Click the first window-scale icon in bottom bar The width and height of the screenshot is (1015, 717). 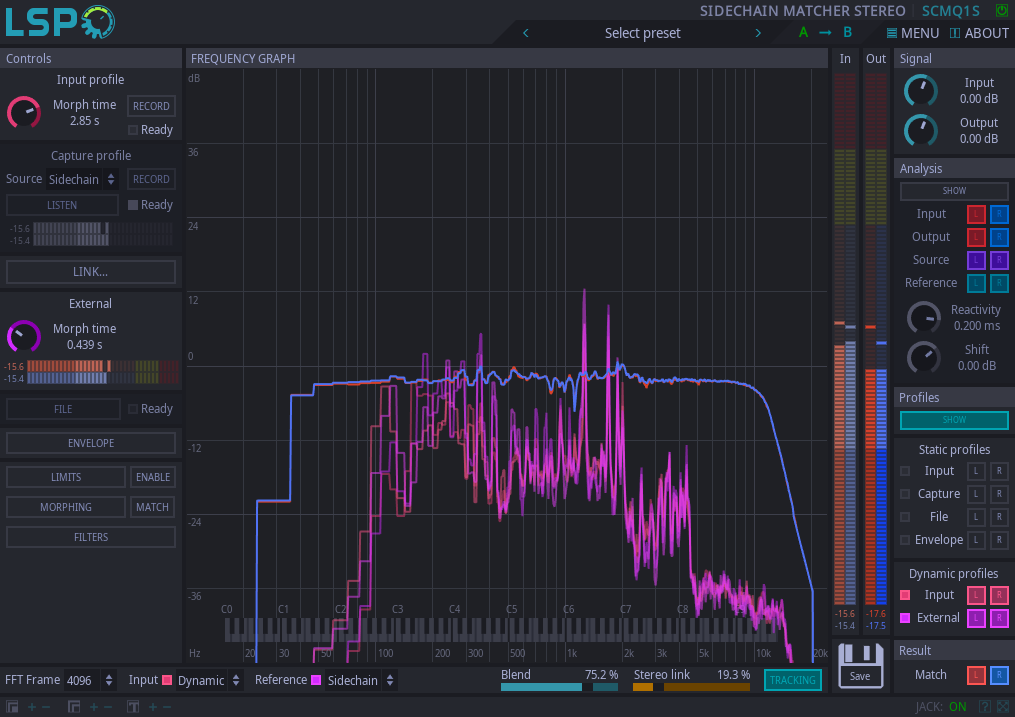(x=12, y=707)
